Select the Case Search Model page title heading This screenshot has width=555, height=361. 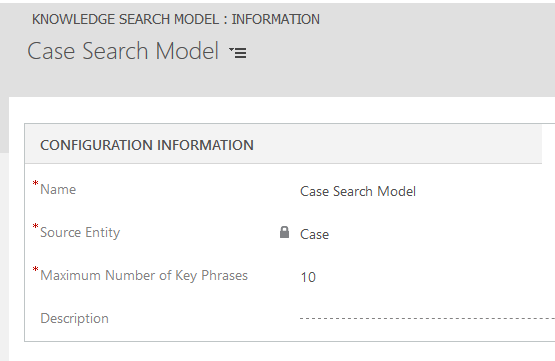point(123,51)
